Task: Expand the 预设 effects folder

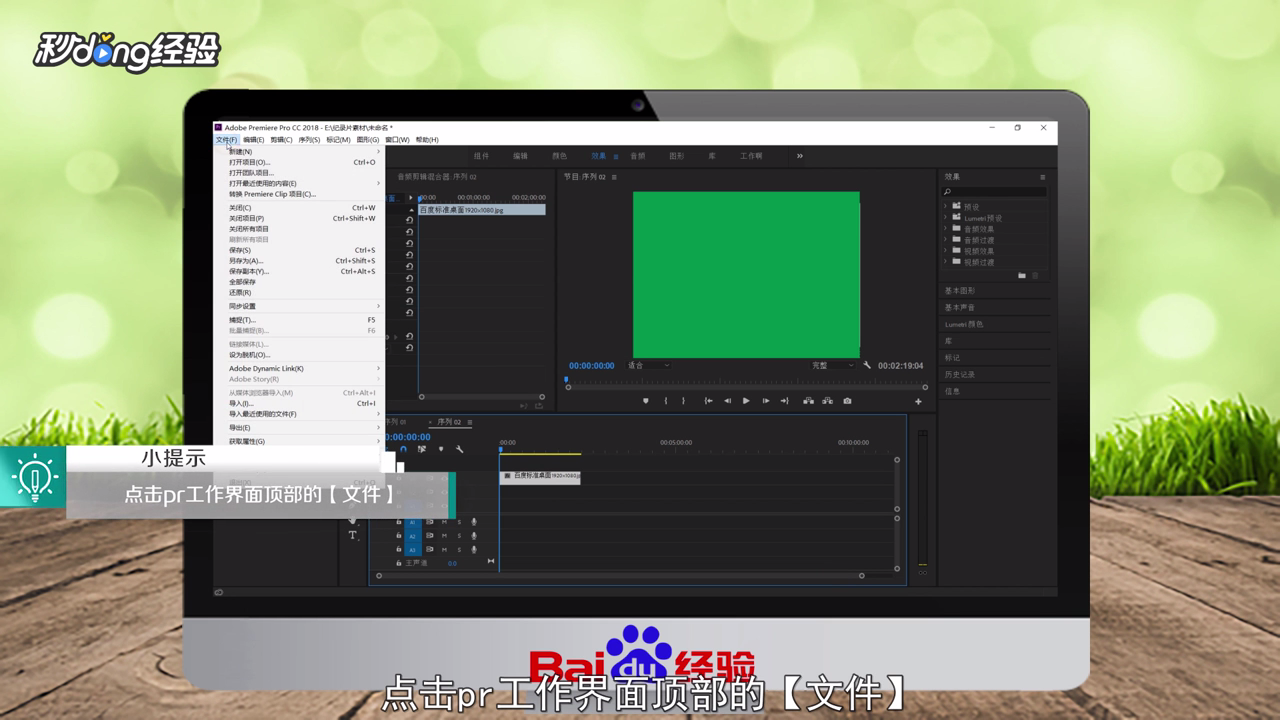Action: 945,207
